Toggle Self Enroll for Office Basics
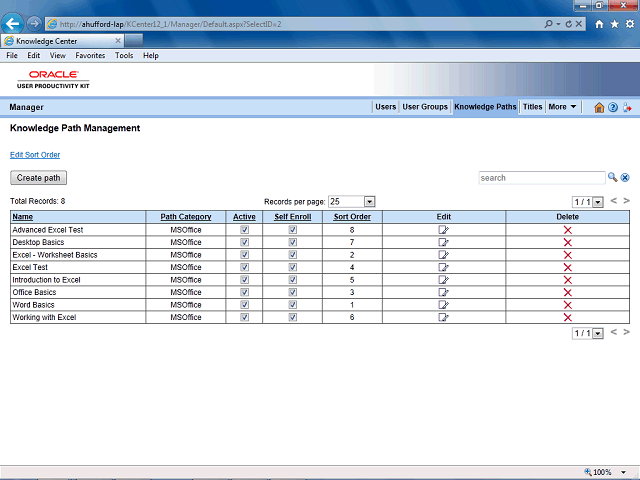640x480 pixels. [293, 292]
